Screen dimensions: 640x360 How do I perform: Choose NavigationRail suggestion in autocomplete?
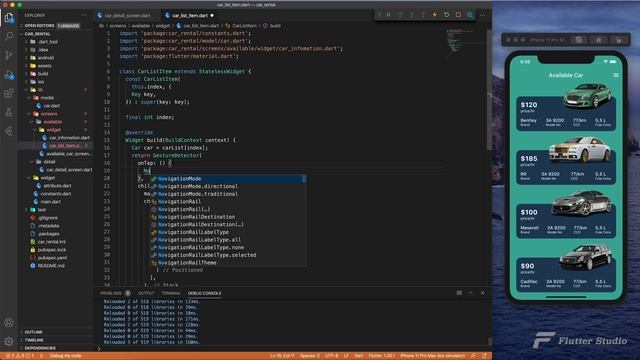pyautogui.click(x=228, y=202)
